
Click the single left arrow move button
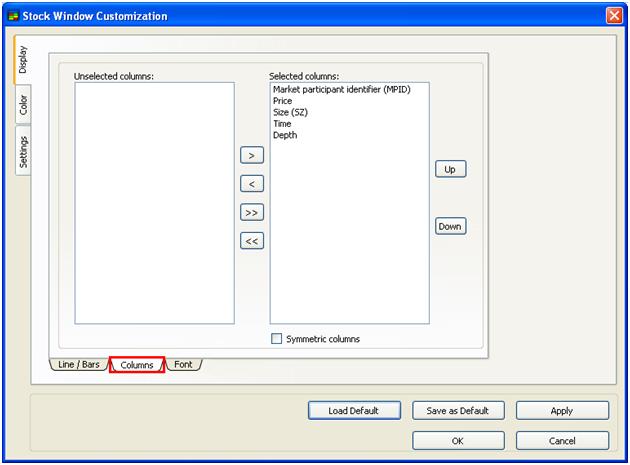point(252,184)
